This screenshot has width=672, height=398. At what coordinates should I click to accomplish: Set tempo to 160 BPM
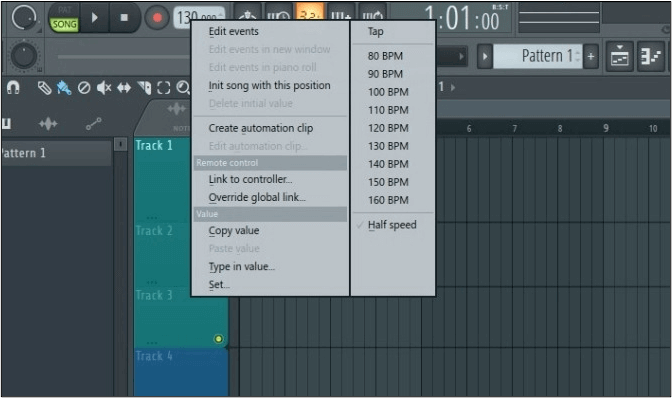coord(388,200)
